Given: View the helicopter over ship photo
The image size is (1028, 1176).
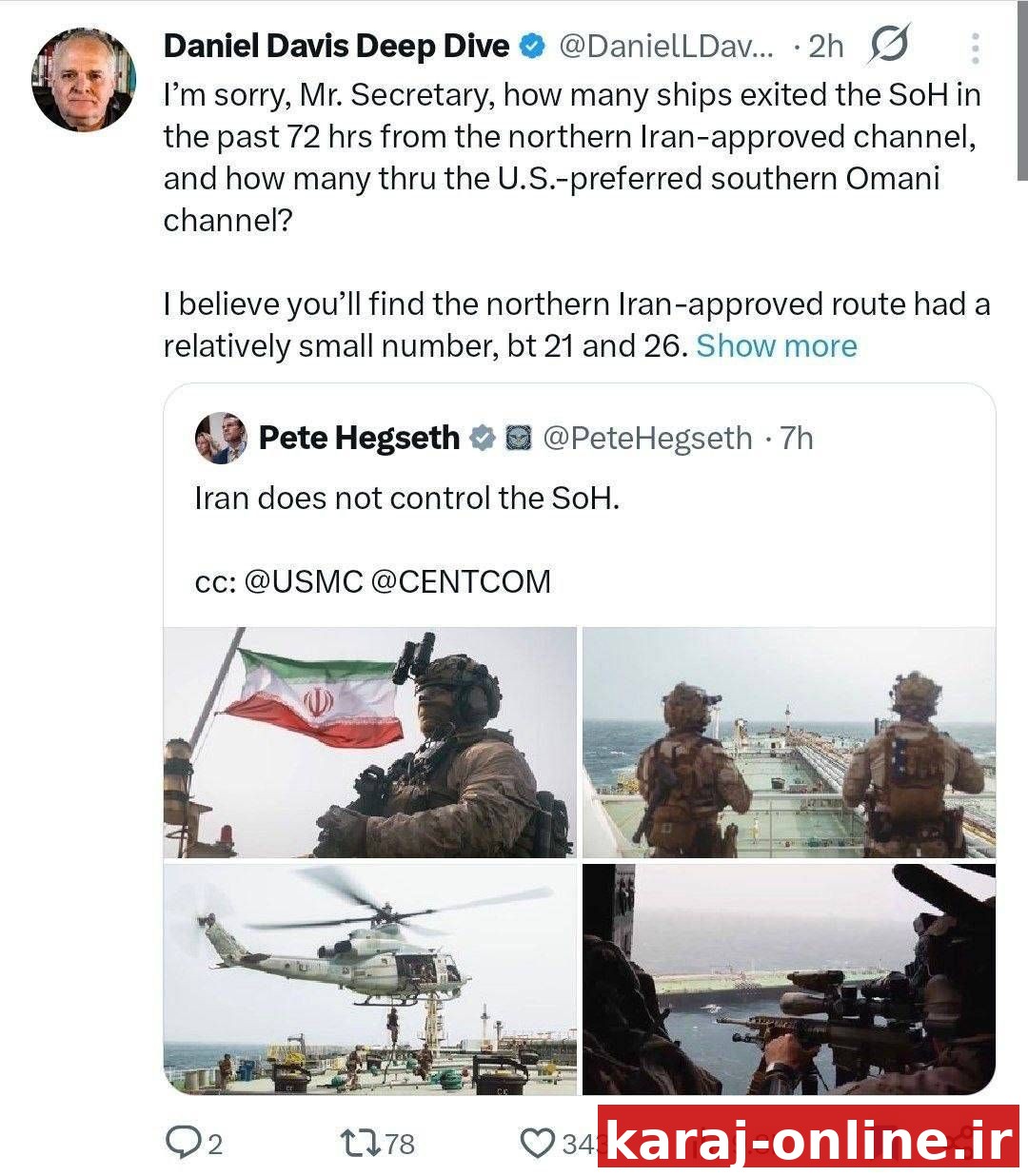Looking at the screenshot, I should (370, 979).
